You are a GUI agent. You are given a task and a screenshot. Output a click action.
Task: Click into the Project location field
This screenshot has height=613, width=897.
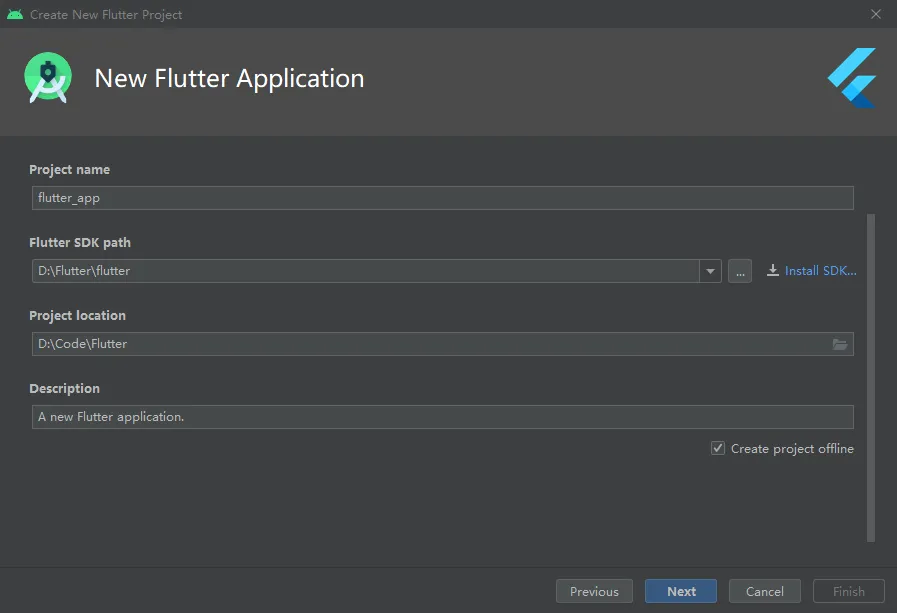tap(430, 344)
